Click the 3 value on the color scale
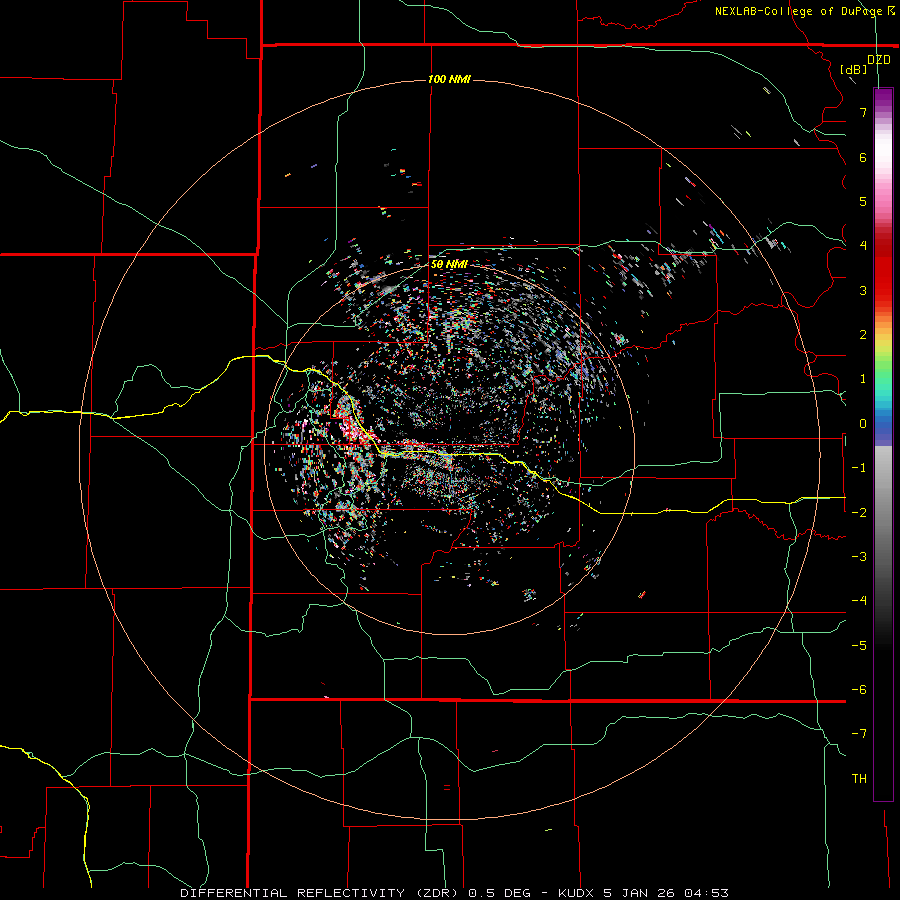This screenshot has width=900, height=900. click(x=863, y=290)
